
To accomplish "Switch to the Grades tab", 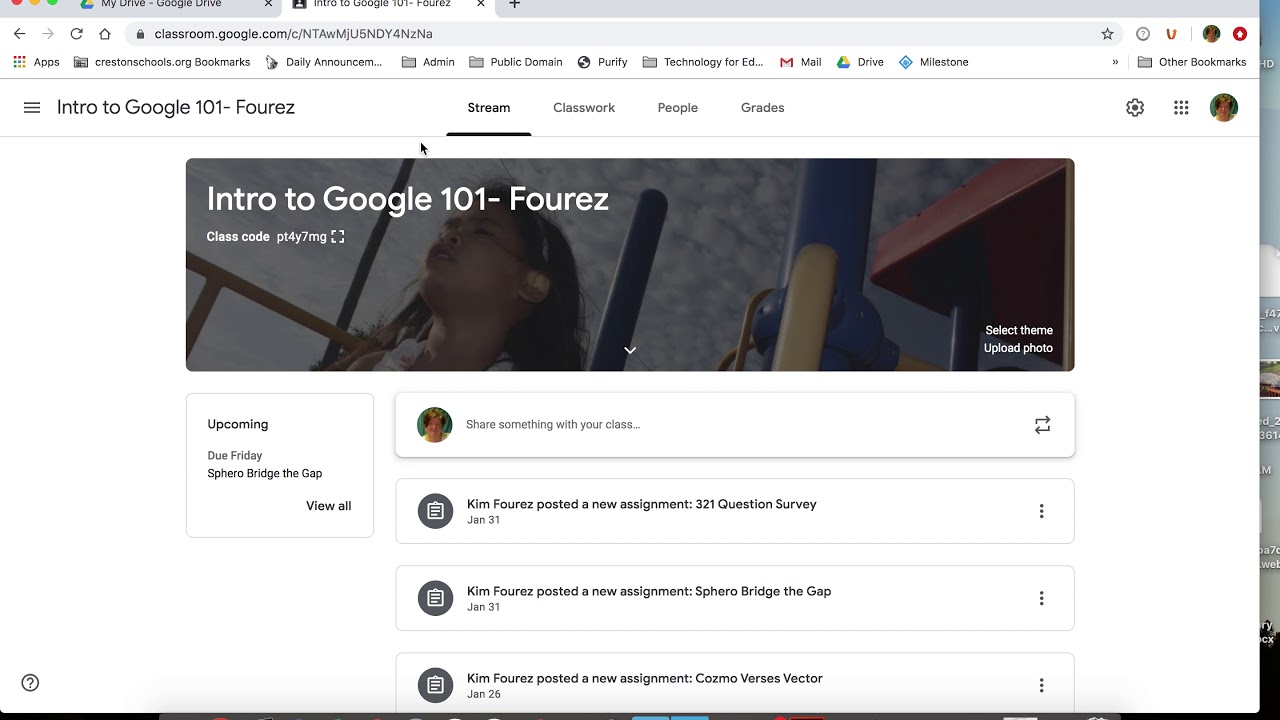I will pos(763,108).
